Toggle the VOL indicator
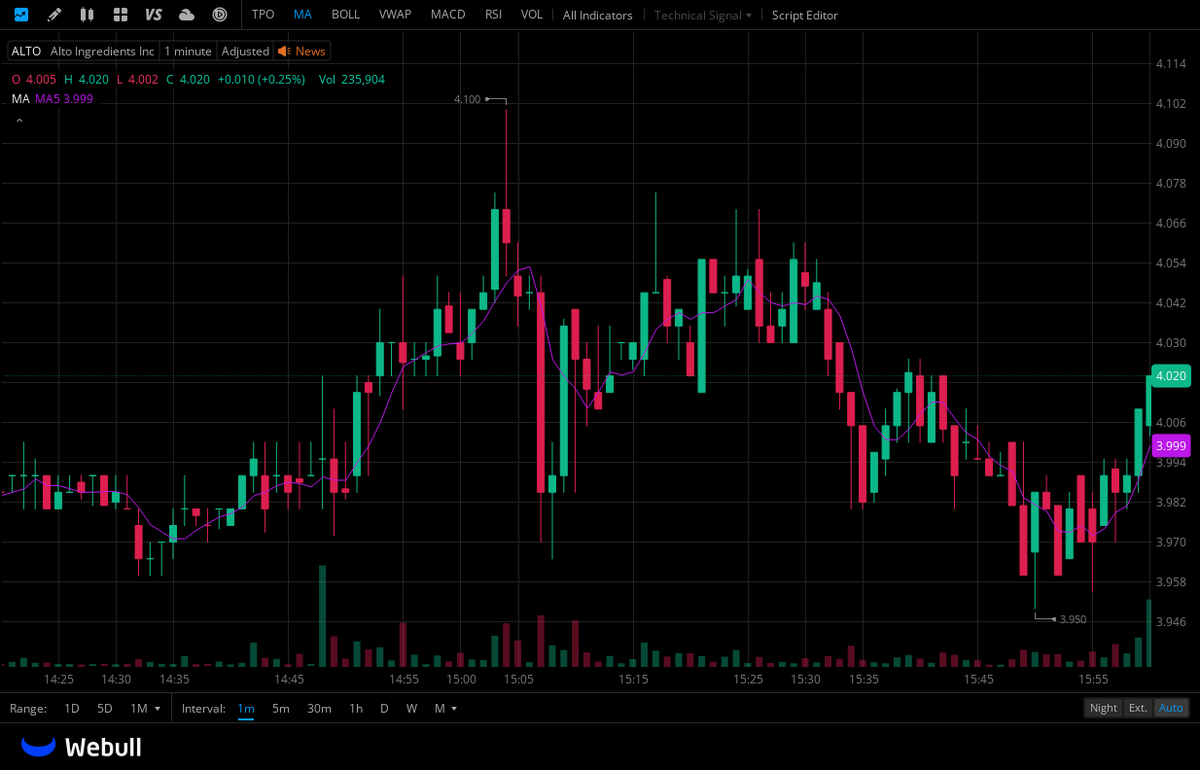The width and height of the screenshot is (1200, 770). click(532, 15)
